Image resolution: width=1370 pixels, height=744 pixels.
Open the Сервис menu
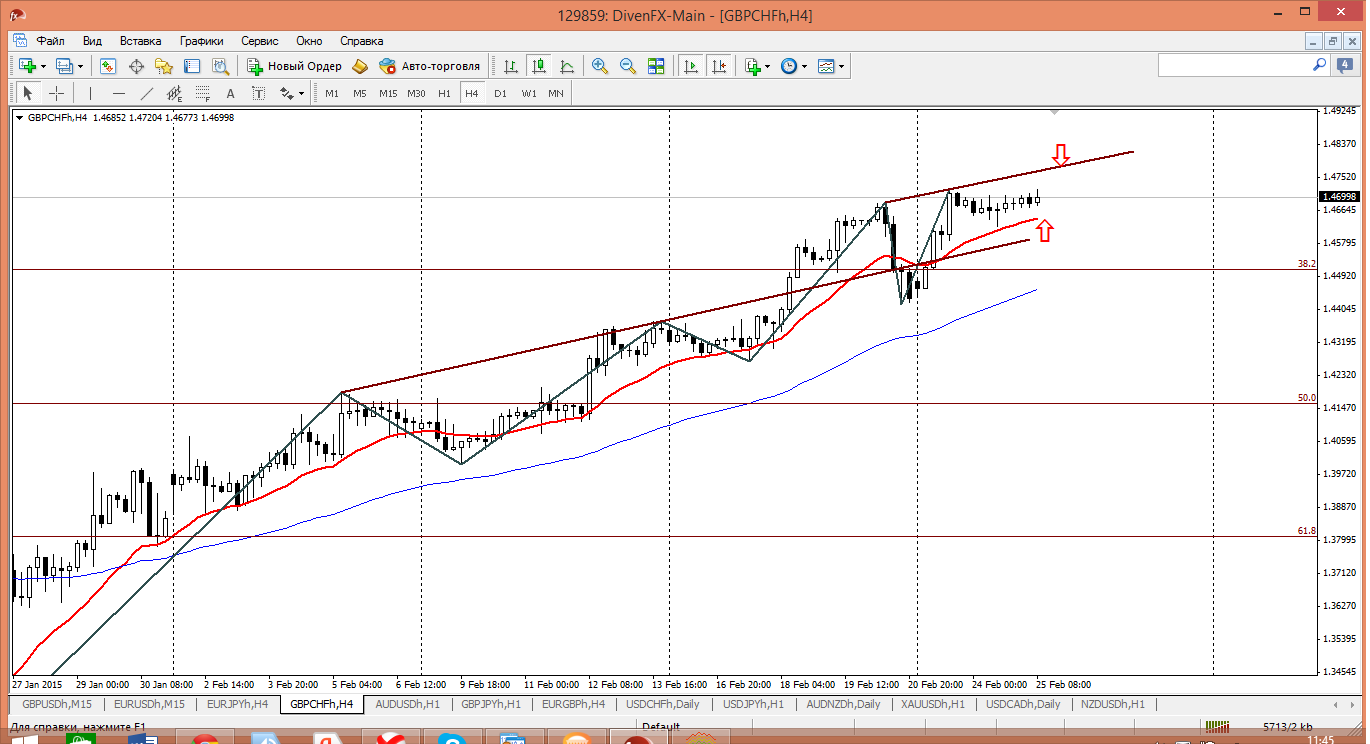pyautogui.click(x=260, y=41)
